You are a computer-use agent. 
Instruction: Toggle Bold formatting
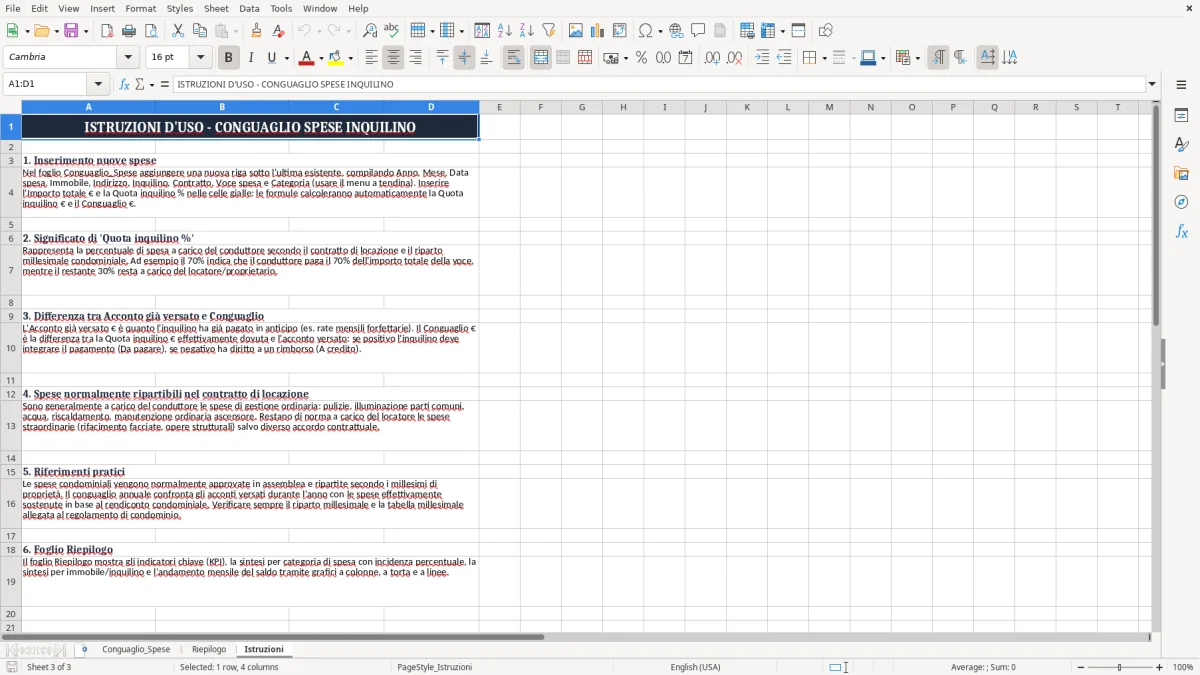[x=228, y=58]
